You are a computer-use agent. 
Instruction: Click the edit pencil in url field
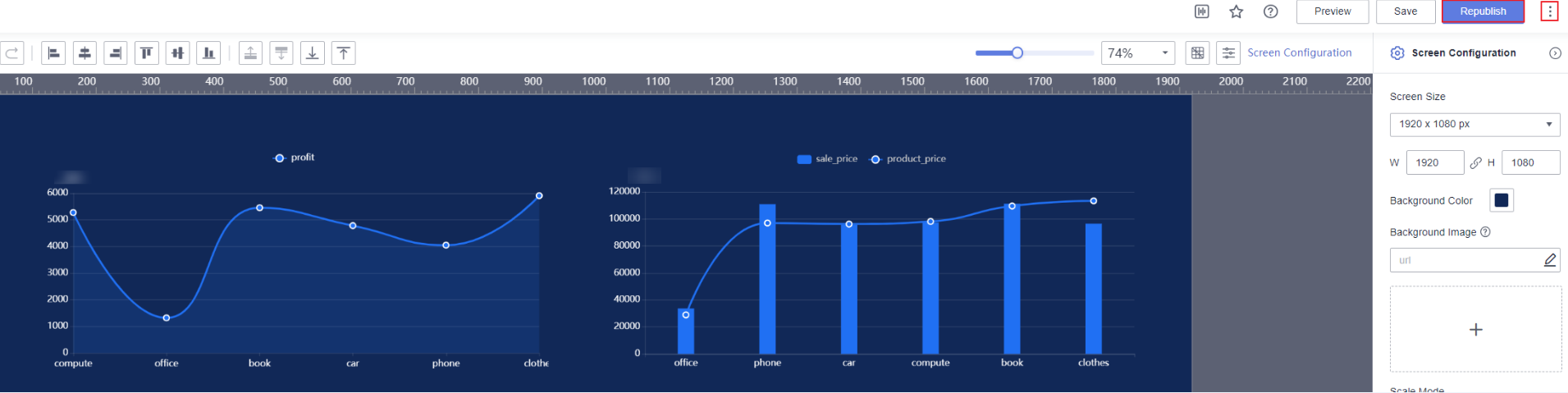pos(1550,260)
